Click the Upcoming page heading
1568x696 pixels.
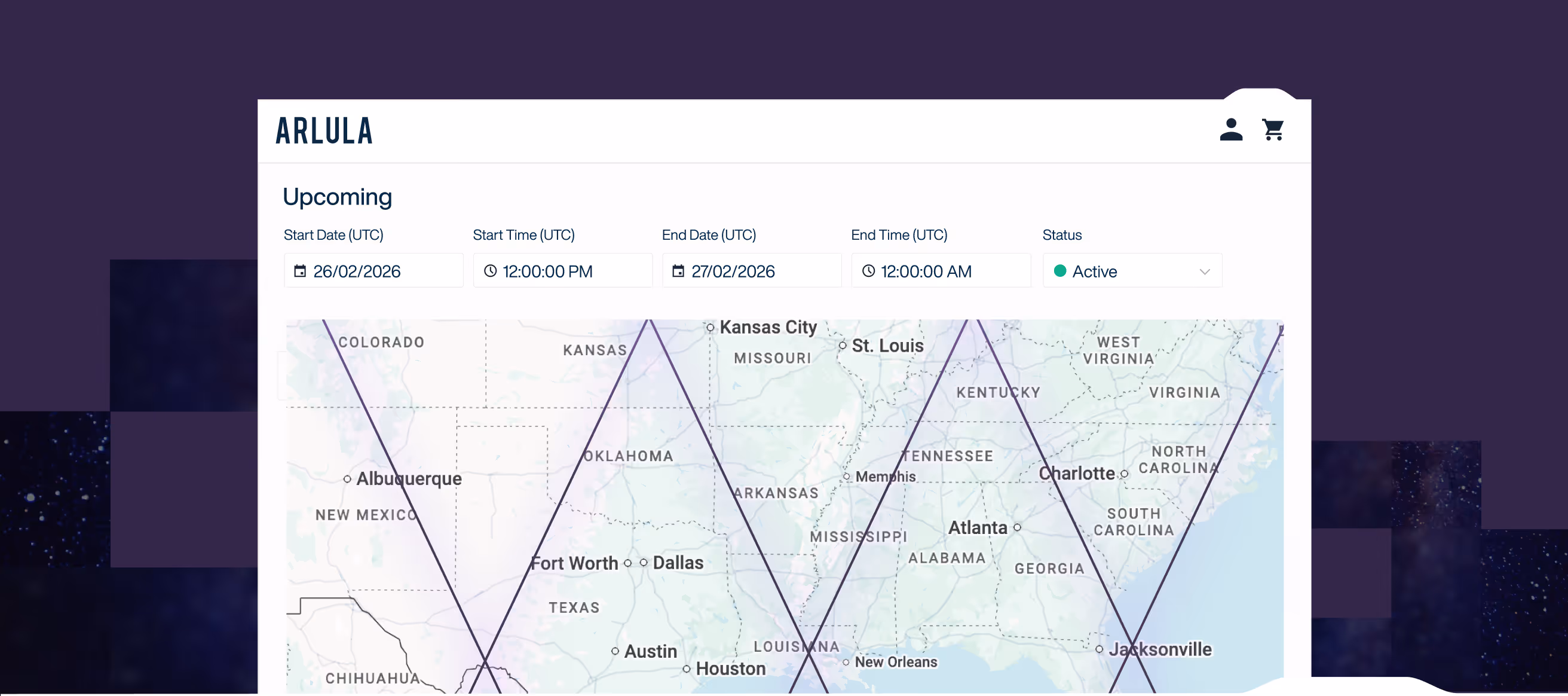pos(337,197)
